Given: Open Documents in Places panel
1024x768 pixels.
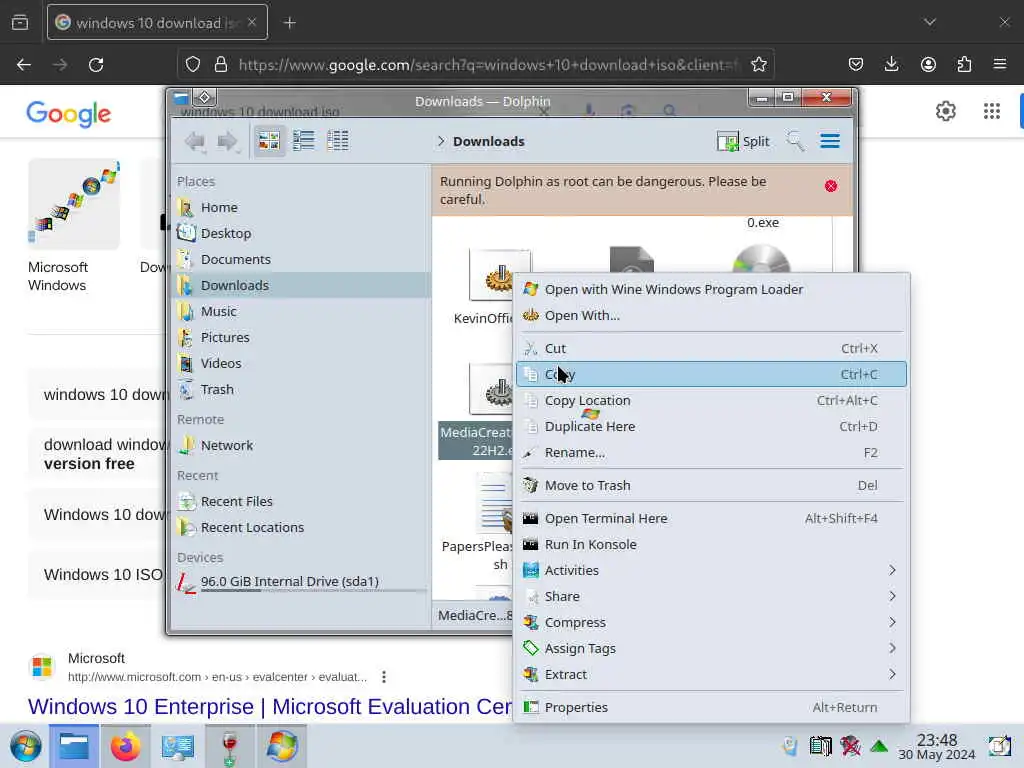Looking at the screenshot, I should [300, 259].
